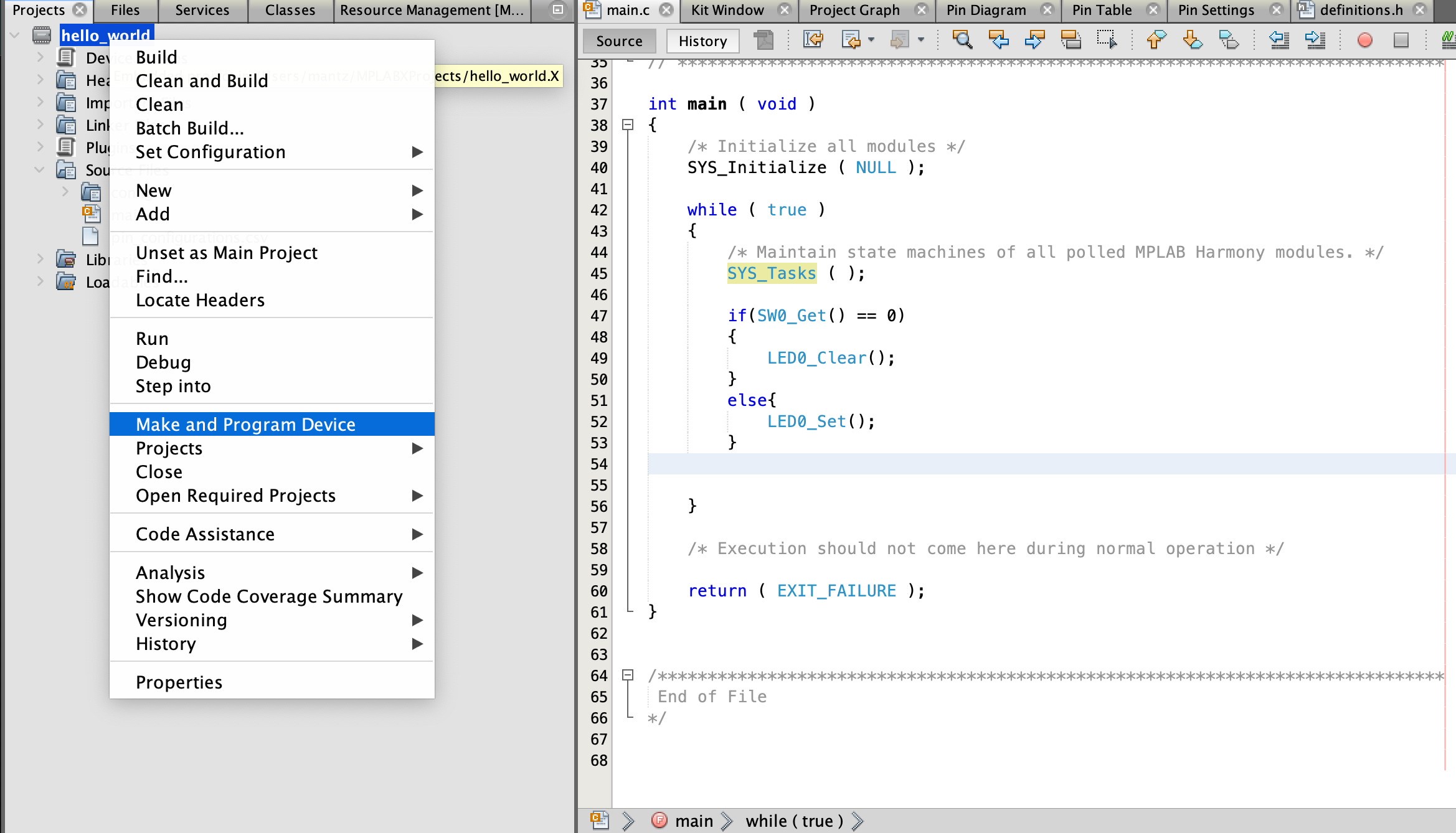Open Set Configuration submenu

click(x=210, y=152)
